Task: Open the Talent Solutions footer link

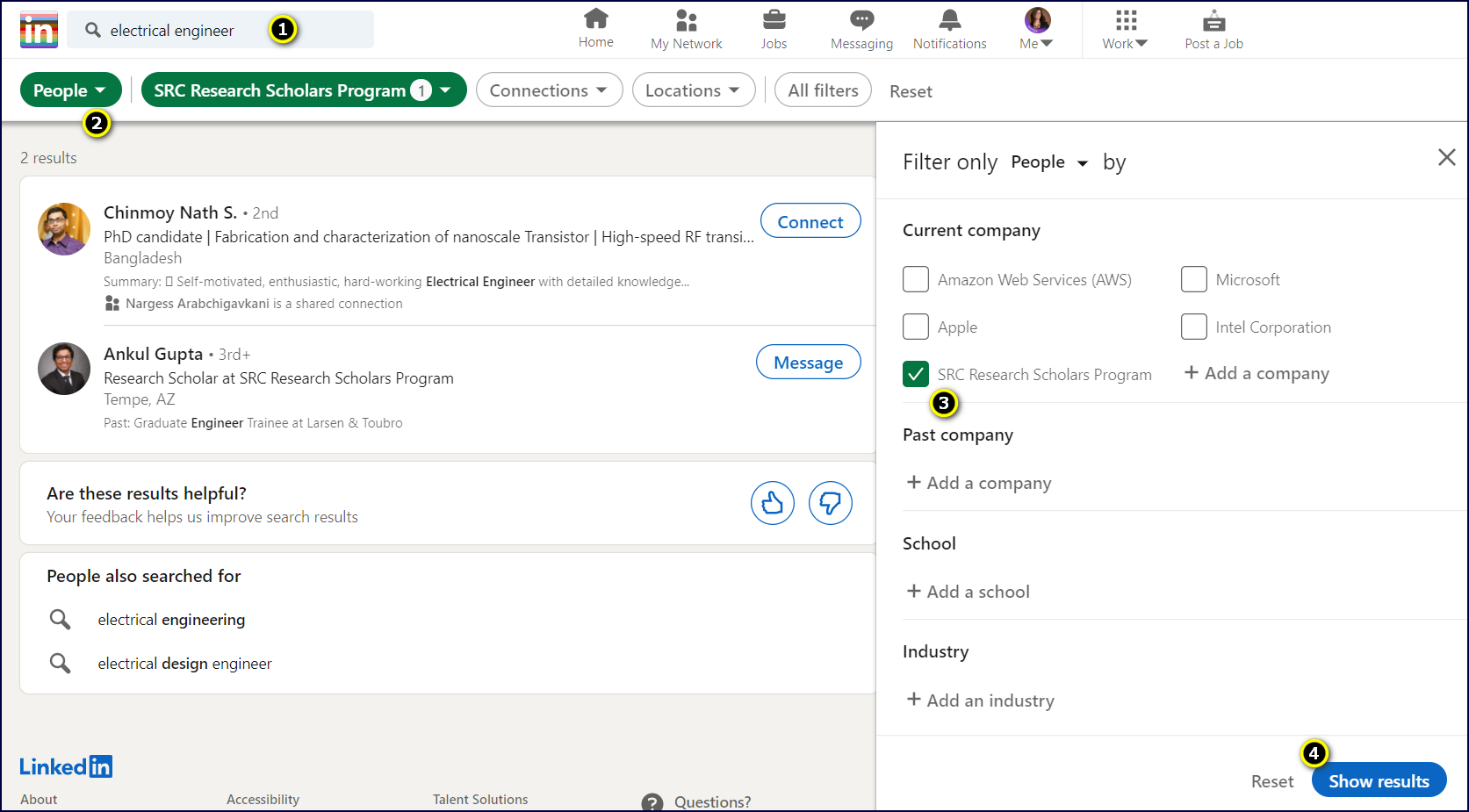Action: click(480, 800)
